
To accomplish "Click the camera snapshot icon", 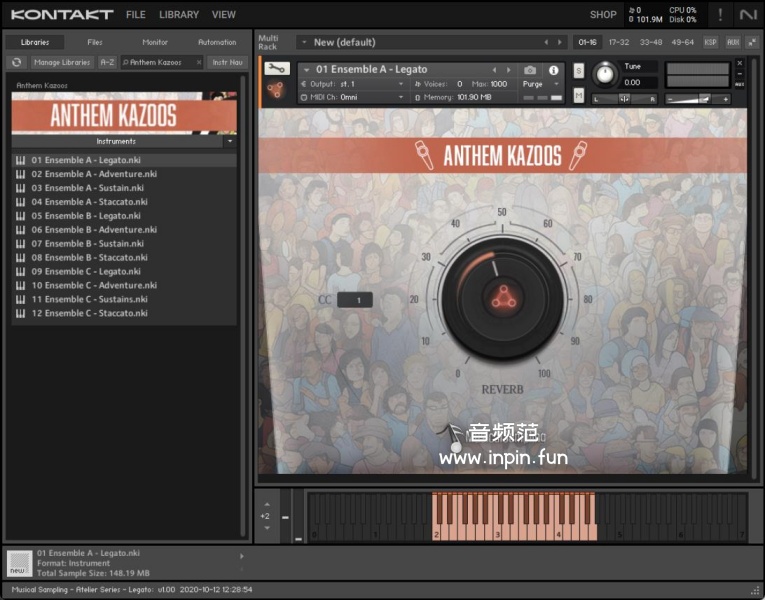I will click(530, 70).
